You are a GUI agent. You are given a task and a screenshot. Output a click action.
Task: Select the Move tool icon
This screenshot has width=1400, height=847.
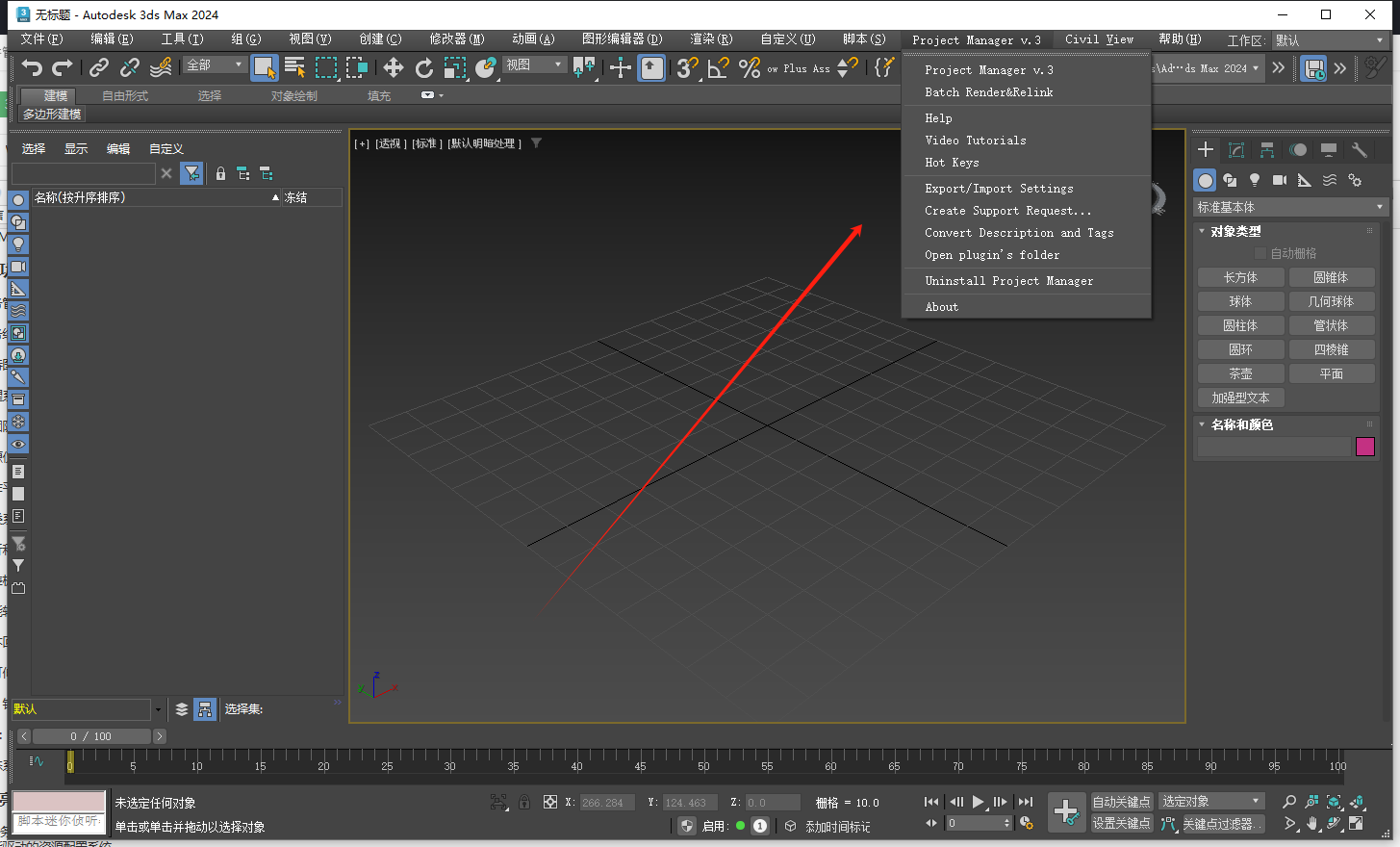[x=394, y=67]
